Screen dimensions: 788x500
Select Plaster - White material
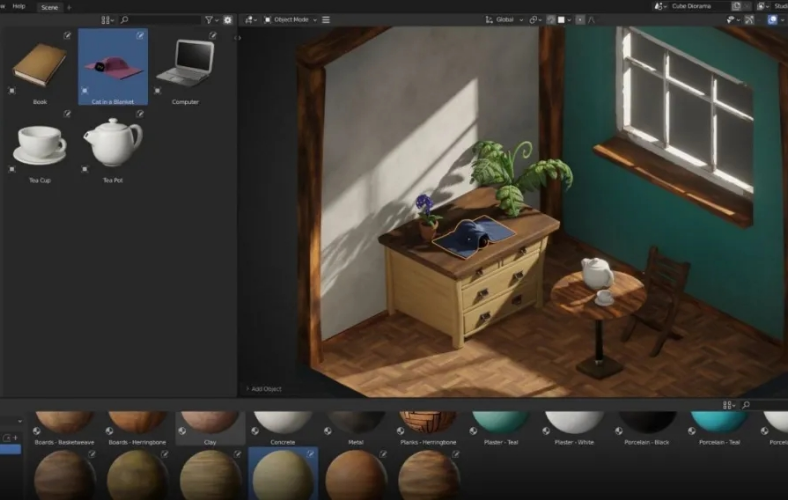pos(574,428)
